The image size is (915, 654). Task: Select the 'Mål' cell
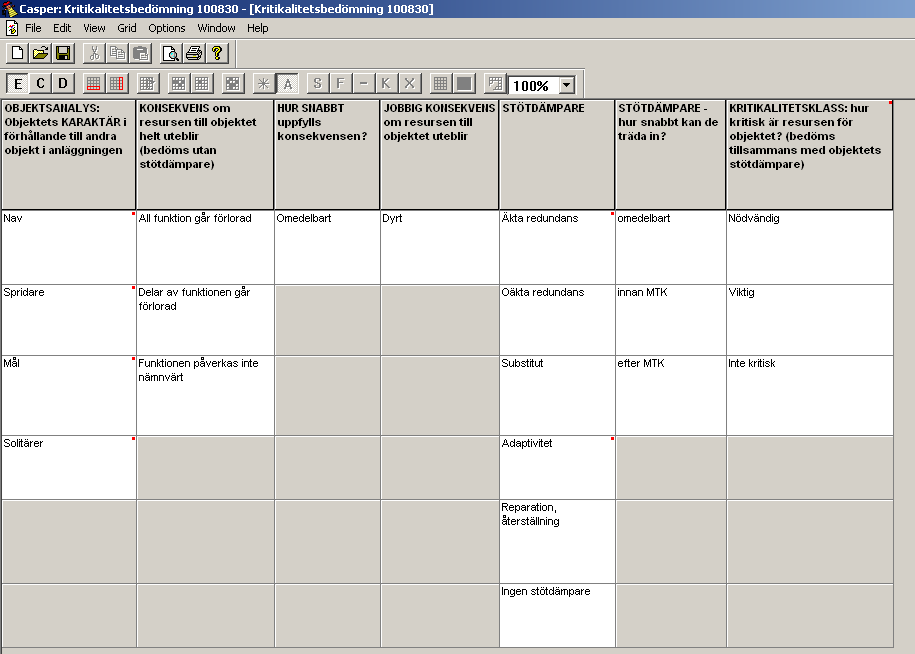point(69,395)
